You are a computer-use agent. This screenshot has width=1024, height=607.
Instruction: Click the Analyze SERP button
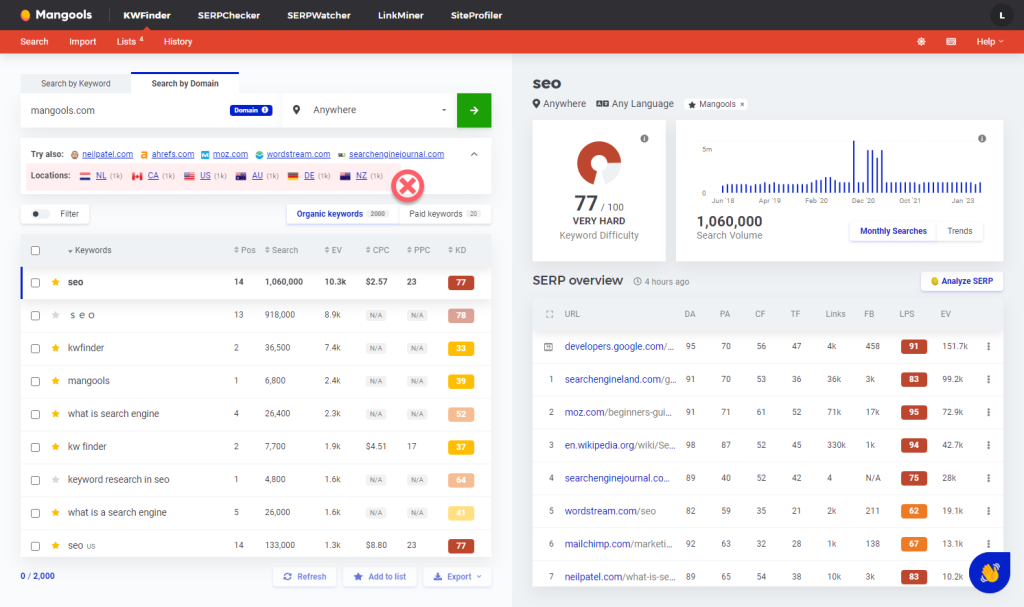coord(961,281)
